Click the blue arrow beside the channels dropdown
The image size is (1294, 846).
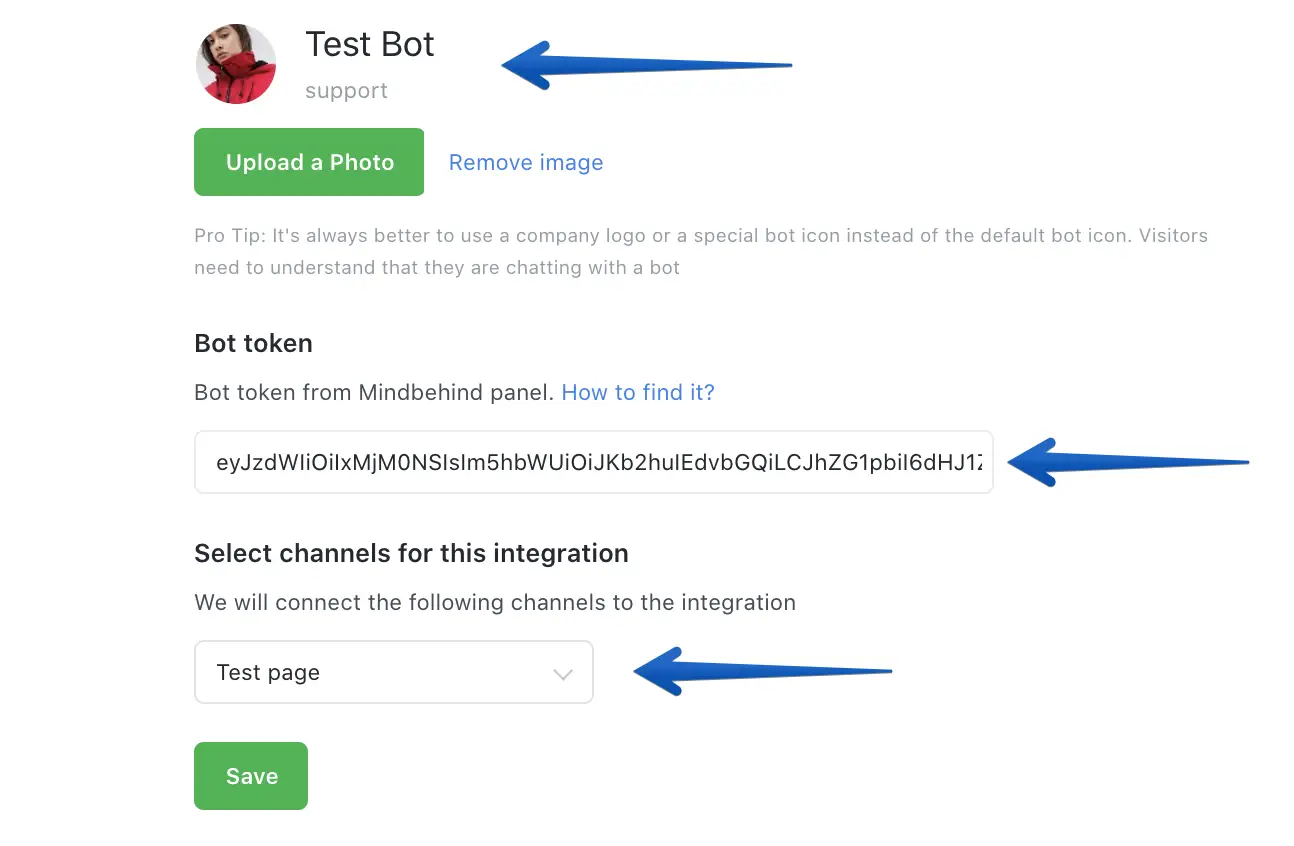pos(761,670)
